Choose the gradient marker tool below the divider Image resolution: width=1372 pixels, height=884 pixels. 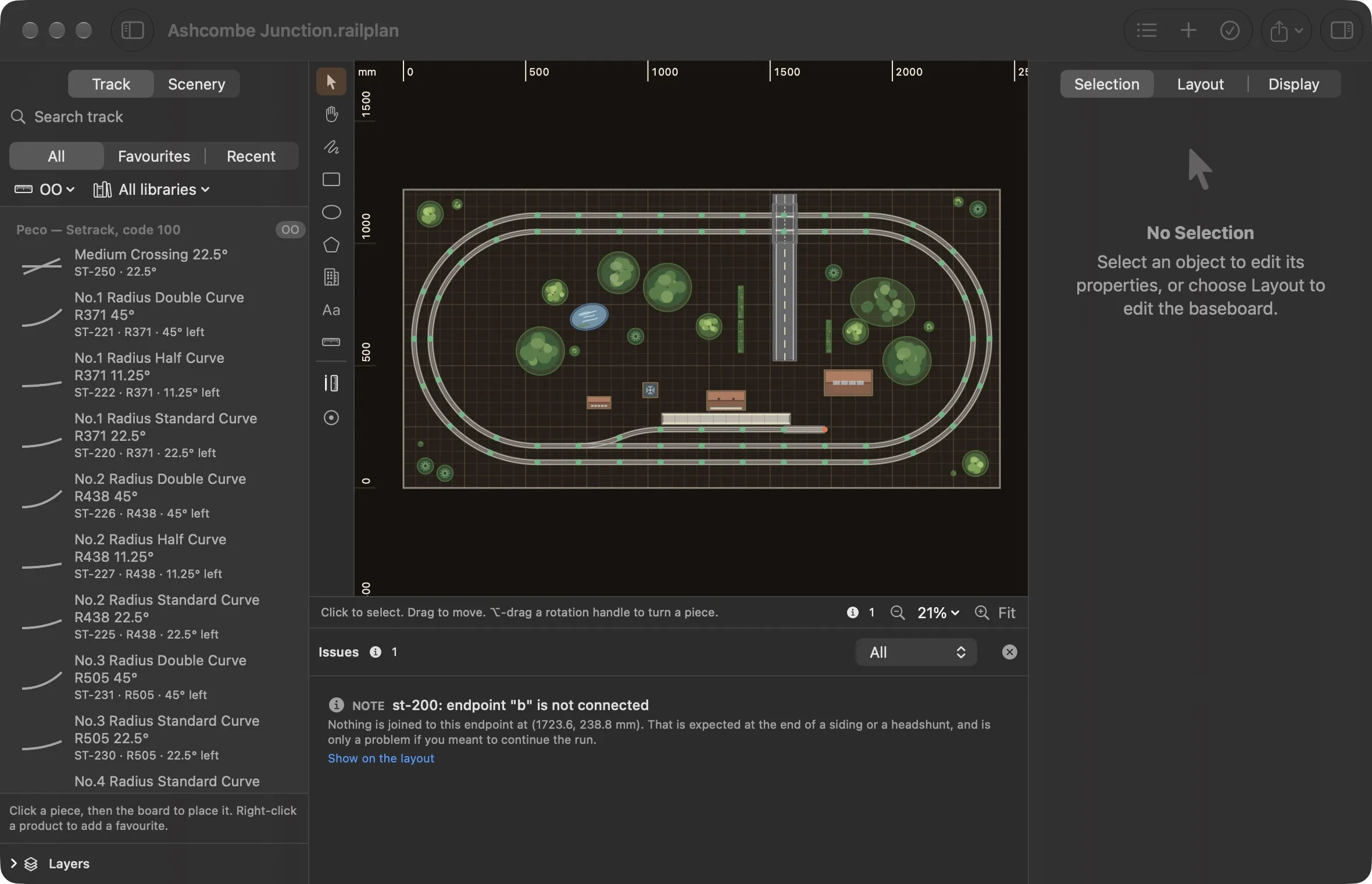(x=331, y=383)
